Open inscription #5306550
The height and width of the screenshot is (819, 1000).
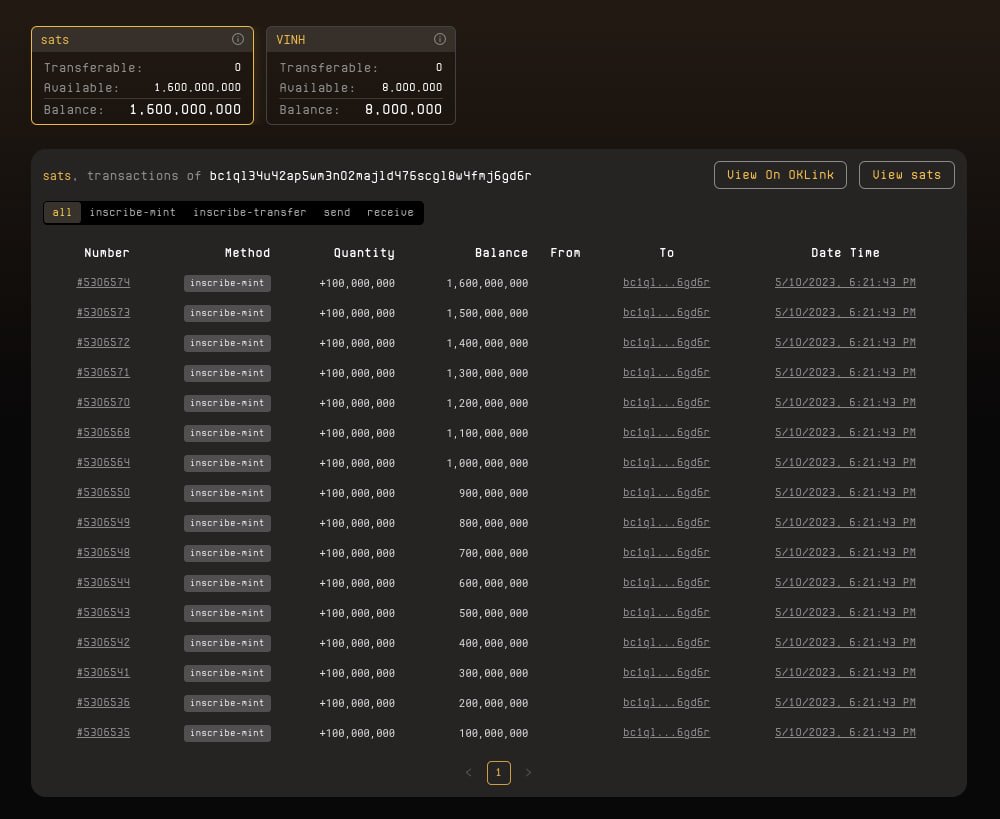103,492
